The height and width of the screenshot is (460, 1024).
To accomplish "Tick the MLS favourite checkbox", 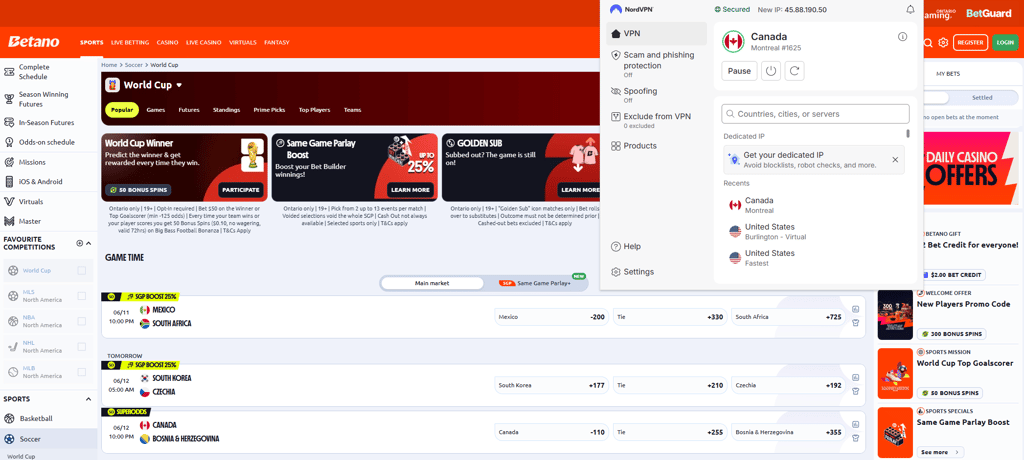I will pos(82,296).
